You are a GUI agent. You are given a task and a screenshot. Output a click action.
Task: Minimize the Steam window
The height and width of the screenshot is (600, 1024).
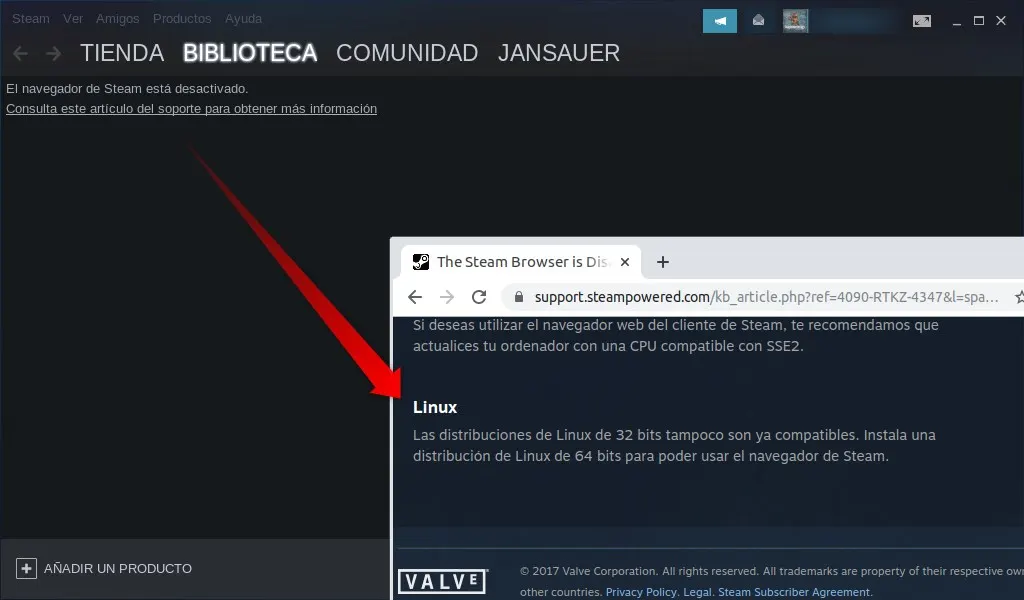click(x=957, y=22)
